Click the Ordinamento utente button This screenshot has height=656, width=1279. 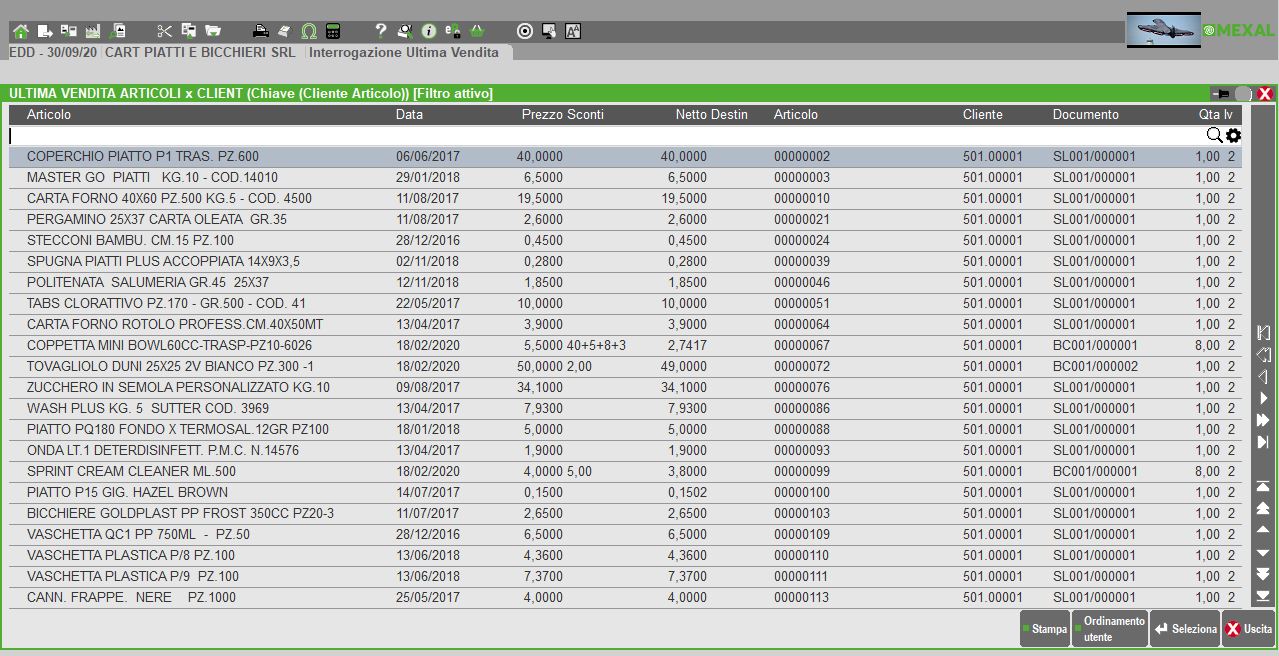pos(1110,629)
